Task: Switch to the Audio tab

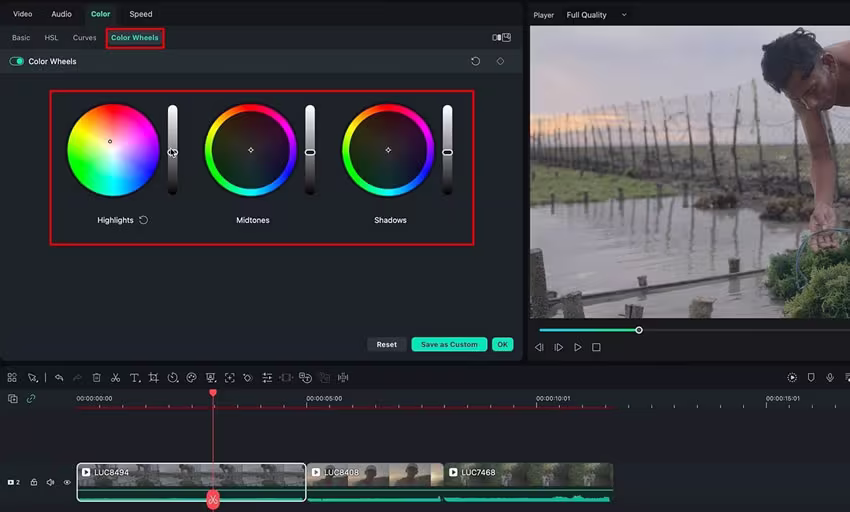Action: (61, 14)
